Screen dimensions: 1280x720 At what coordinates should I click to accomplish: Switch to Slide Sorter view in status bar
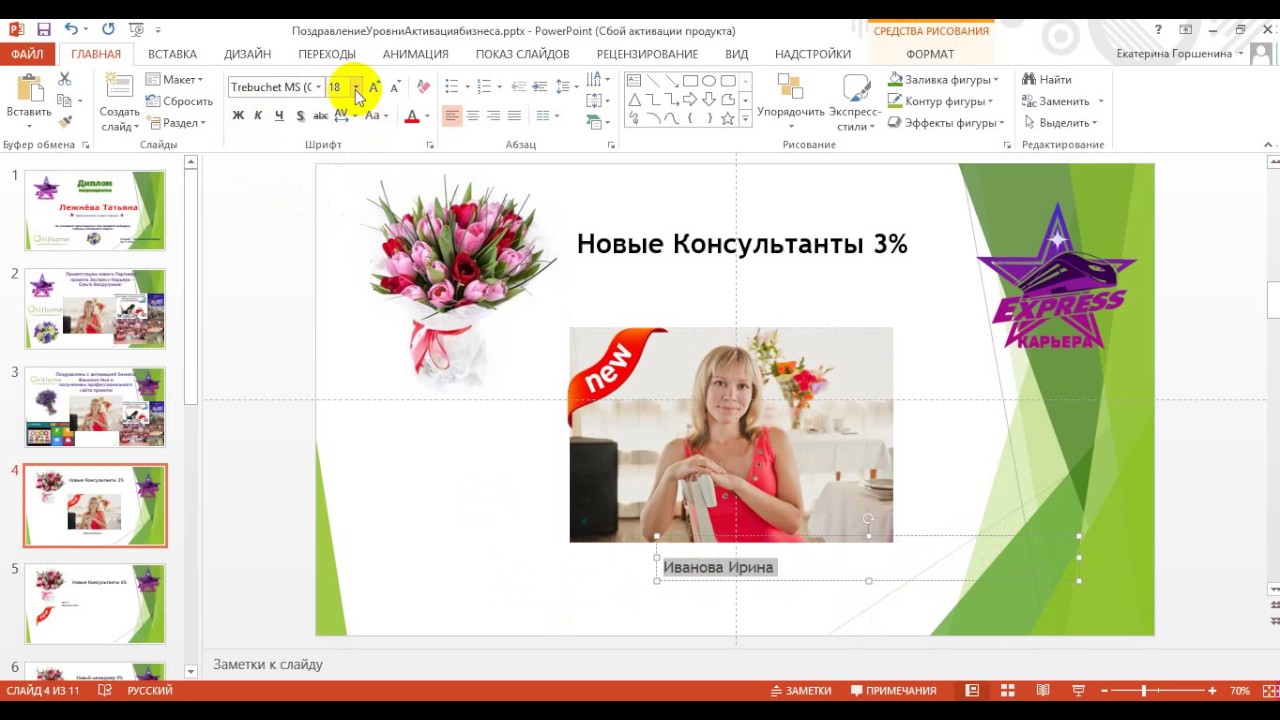1007,691
